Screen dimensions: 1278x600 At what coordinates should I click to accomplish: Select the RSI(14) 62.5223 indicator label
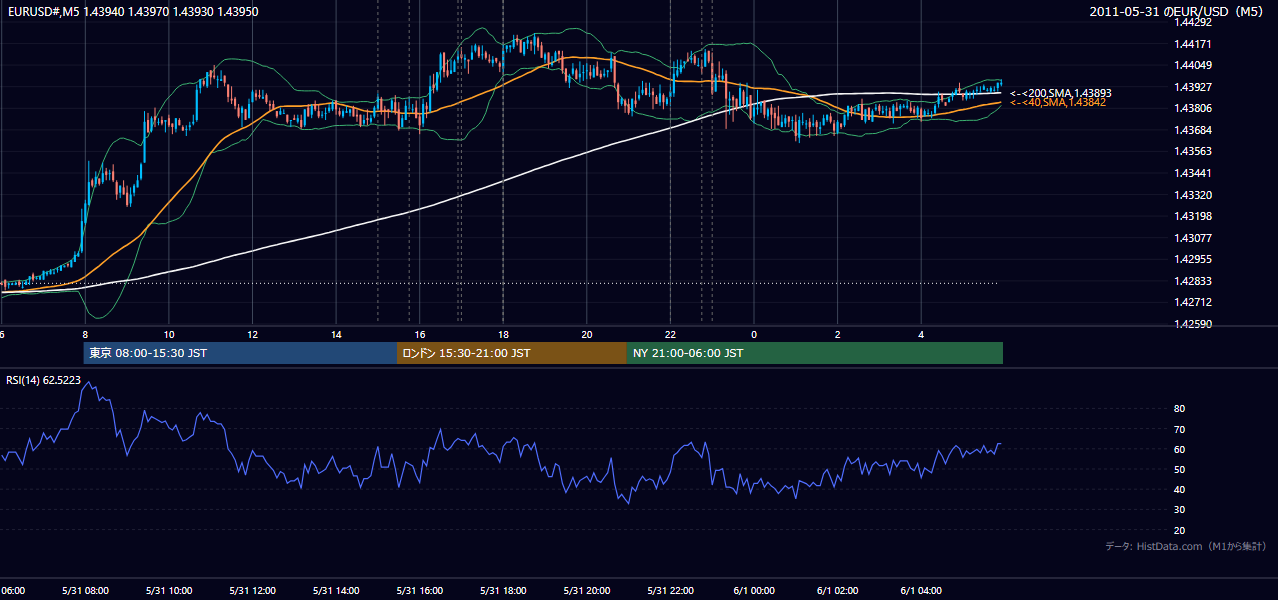pyautogui.click(x=44, y=380)
